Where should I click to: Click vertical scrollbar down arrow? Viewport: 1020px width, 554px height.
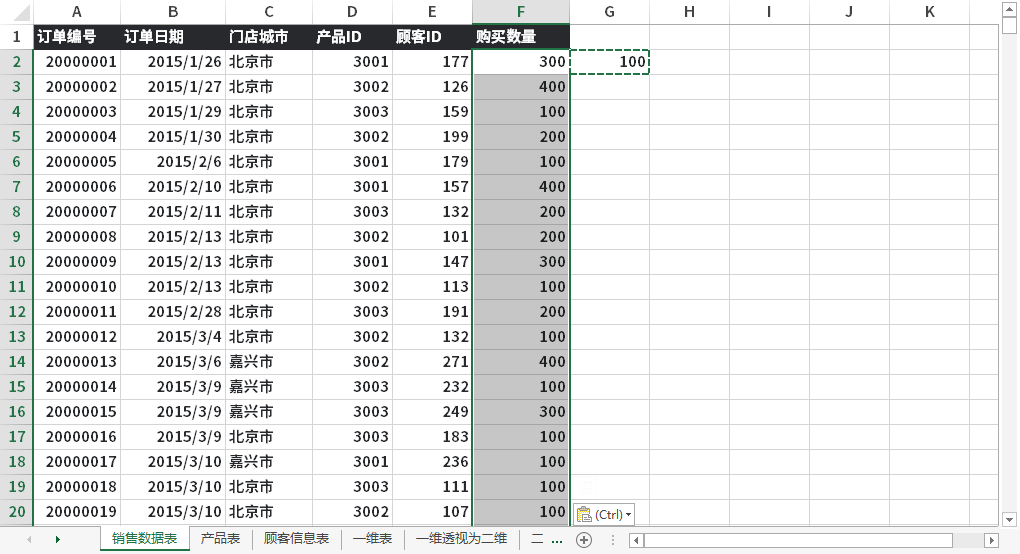pyautogui.click(x=1010, y=520)
